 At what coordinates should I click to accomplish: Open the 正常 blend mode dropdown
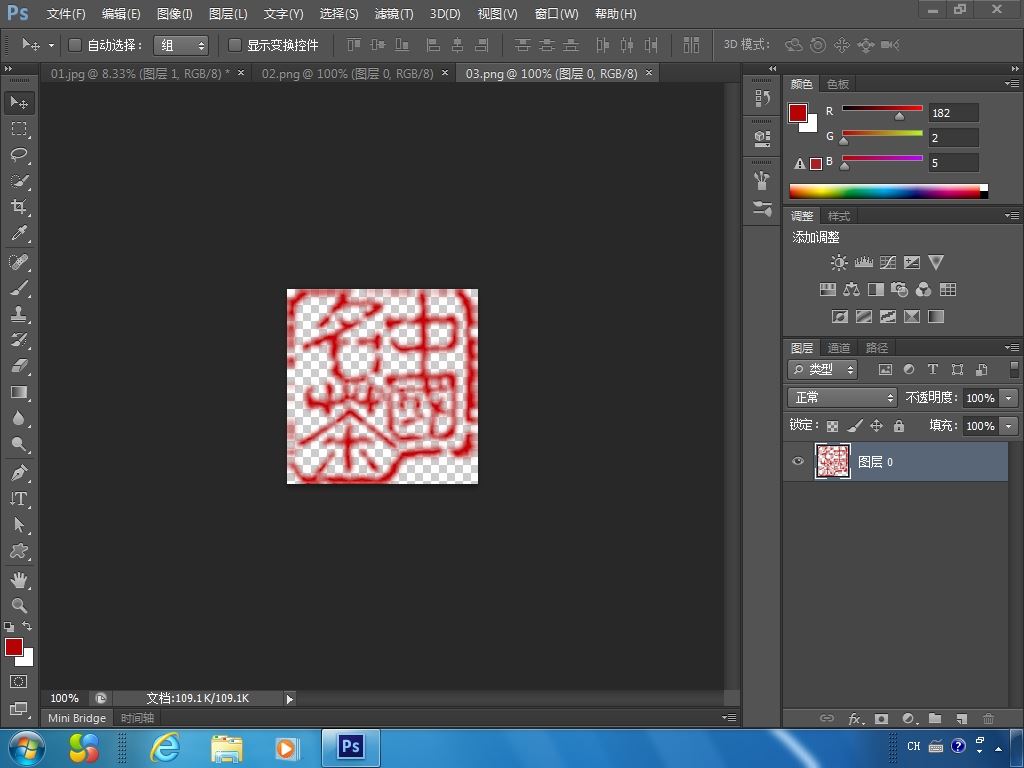pyautogui.click(x=842, y=397)
